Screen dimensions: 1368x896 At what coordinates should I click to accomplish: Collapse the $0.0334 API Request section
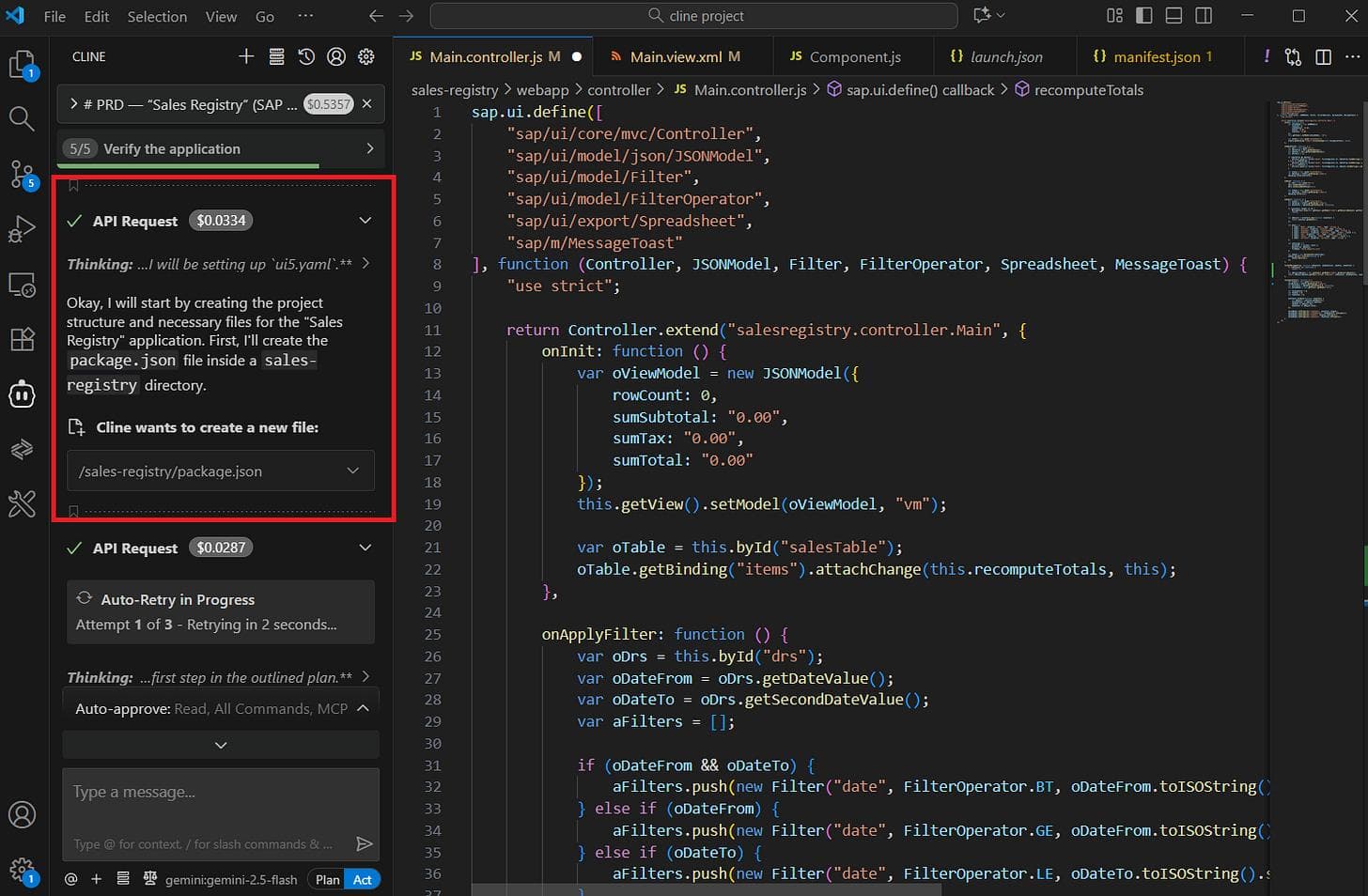[365, 221]
